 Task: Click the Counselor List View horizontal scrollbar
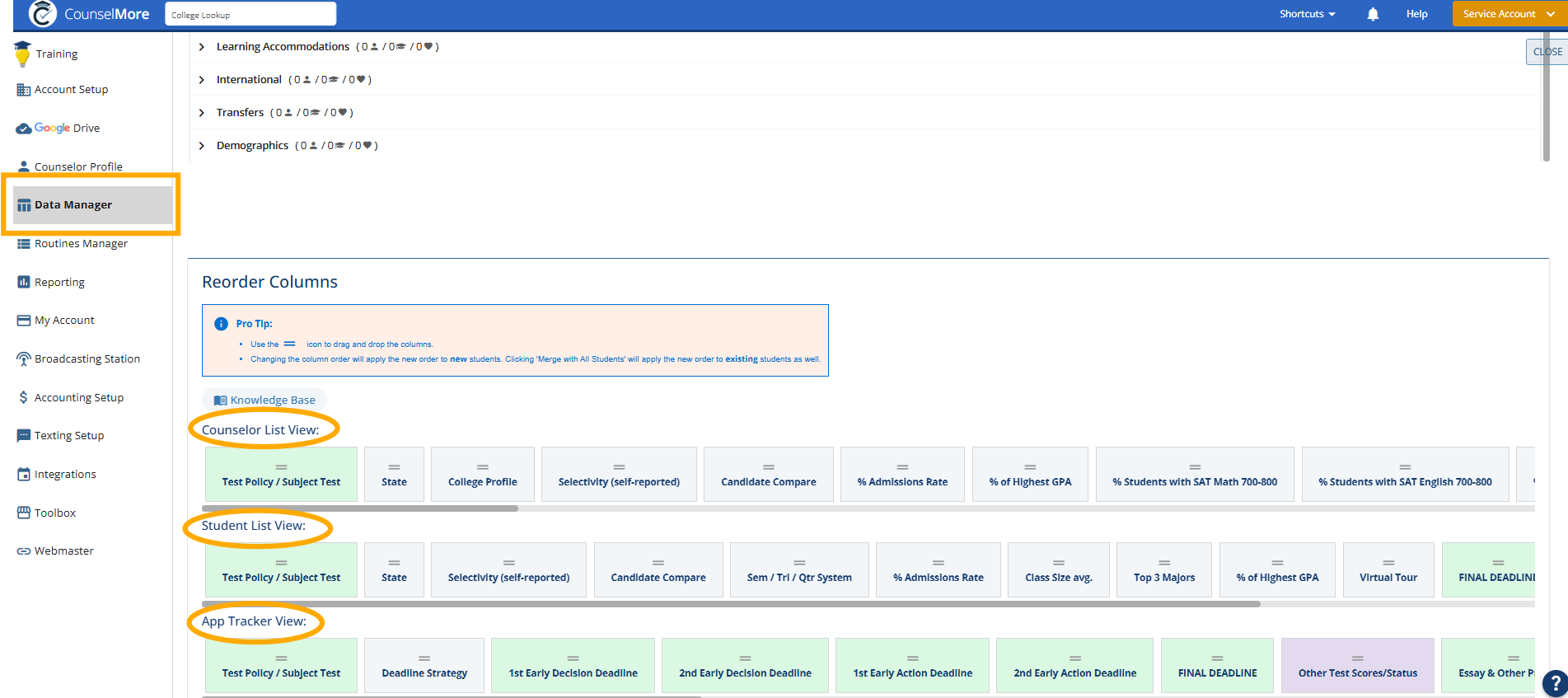click(360, 508)
